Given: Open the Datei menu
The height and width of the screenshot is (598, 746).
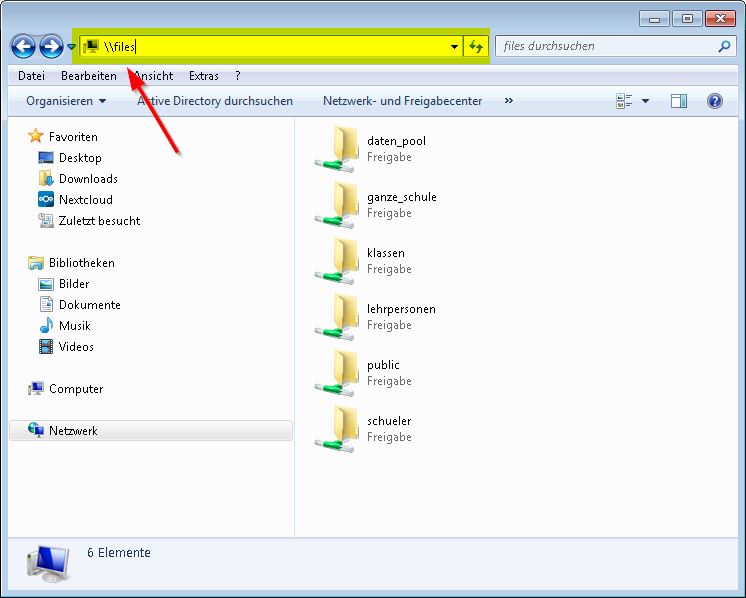Looking at the screenshot, I should 31,76.
